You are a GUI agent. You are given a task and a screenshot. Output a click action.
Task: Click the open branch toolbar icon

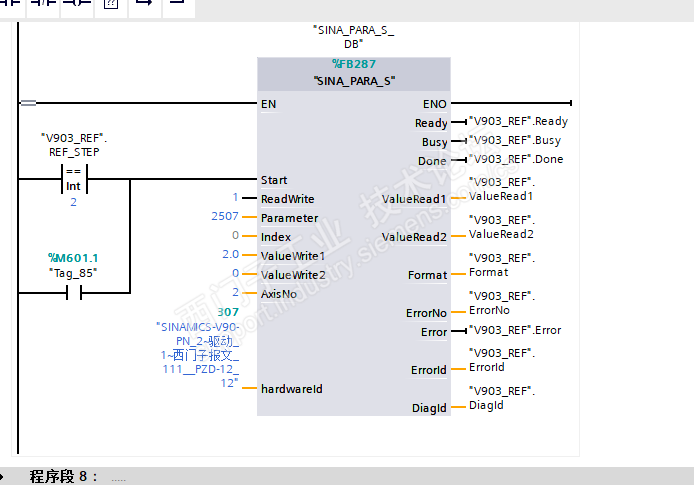[x=145, y=5]
